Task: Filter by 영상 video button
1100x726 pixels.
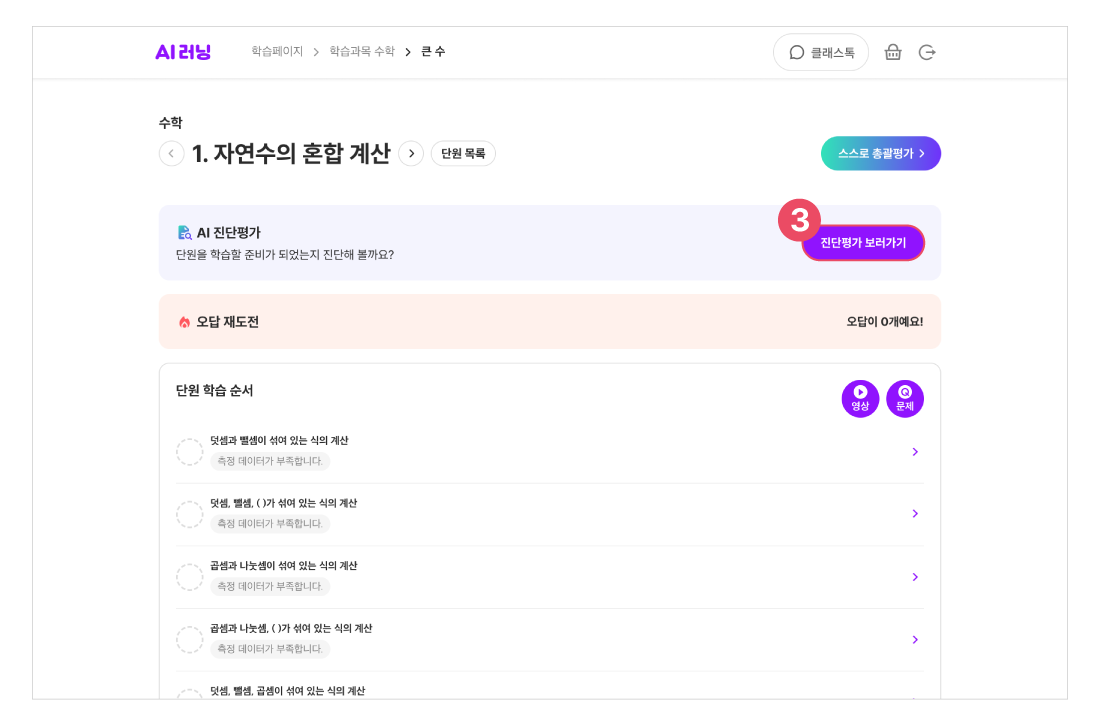Action: pos(860,398)
